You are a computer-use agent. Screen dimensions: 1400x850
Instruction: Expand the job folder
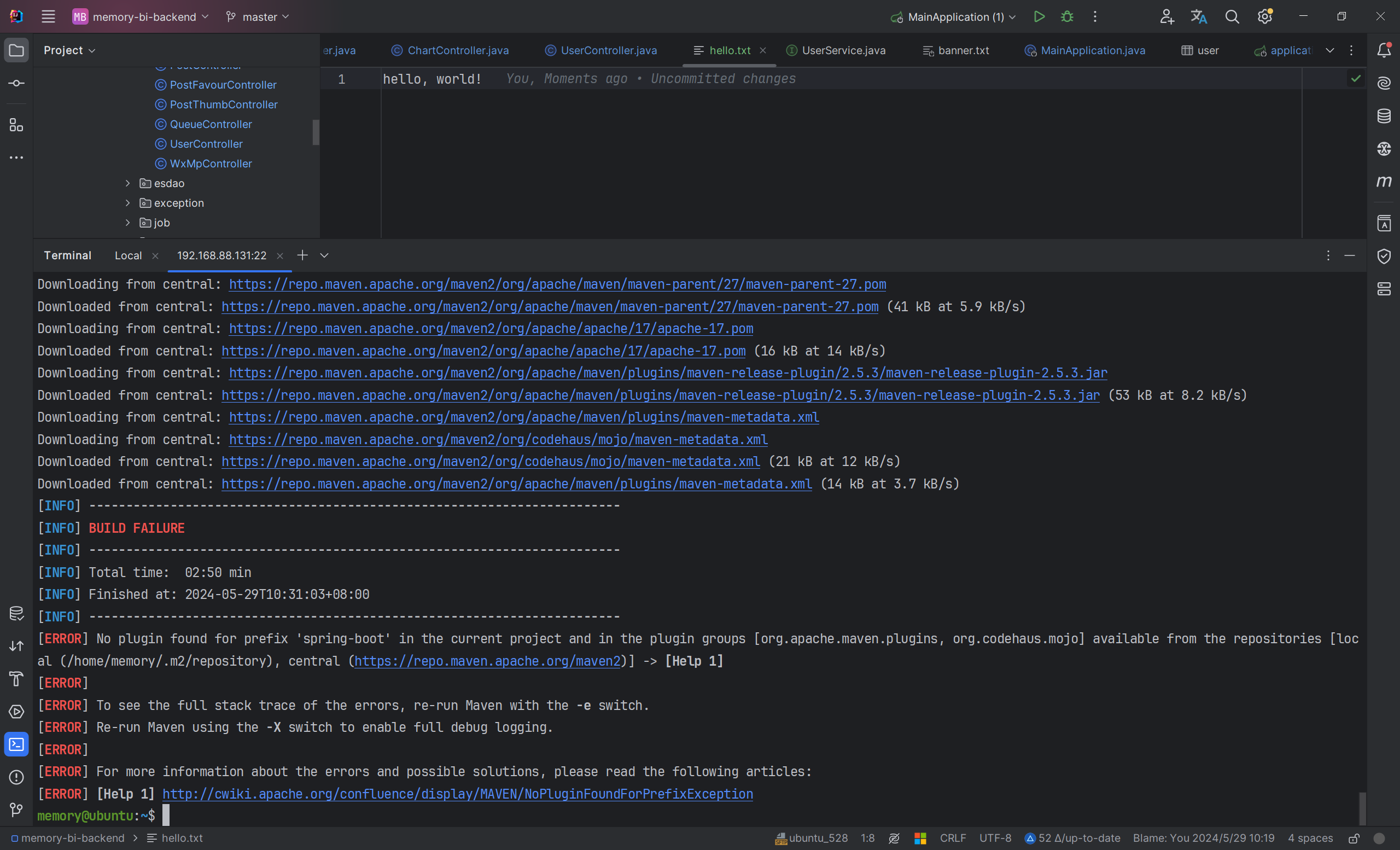click(128, 223)
